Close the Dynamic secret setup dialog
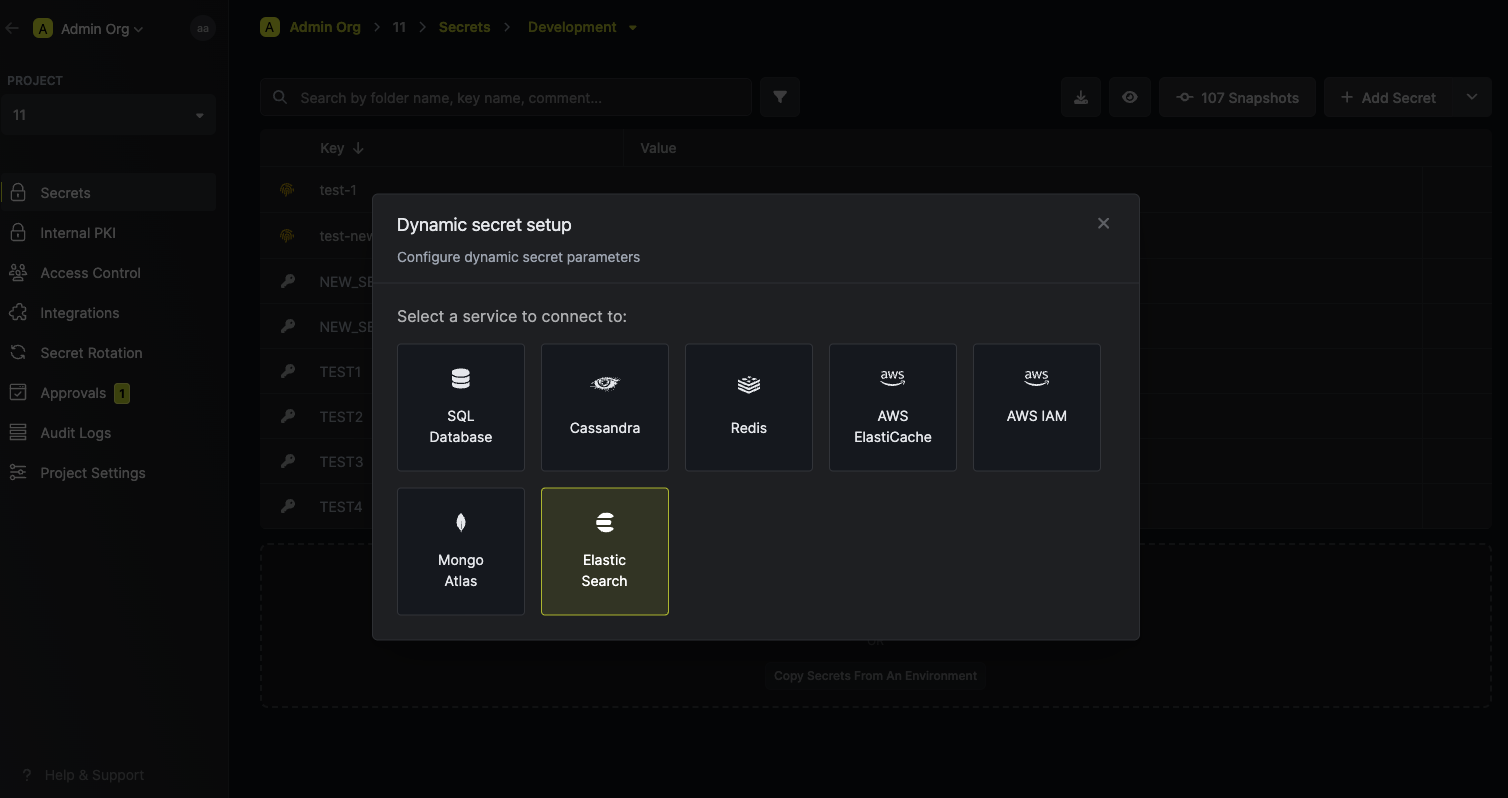 point(1103,223)
